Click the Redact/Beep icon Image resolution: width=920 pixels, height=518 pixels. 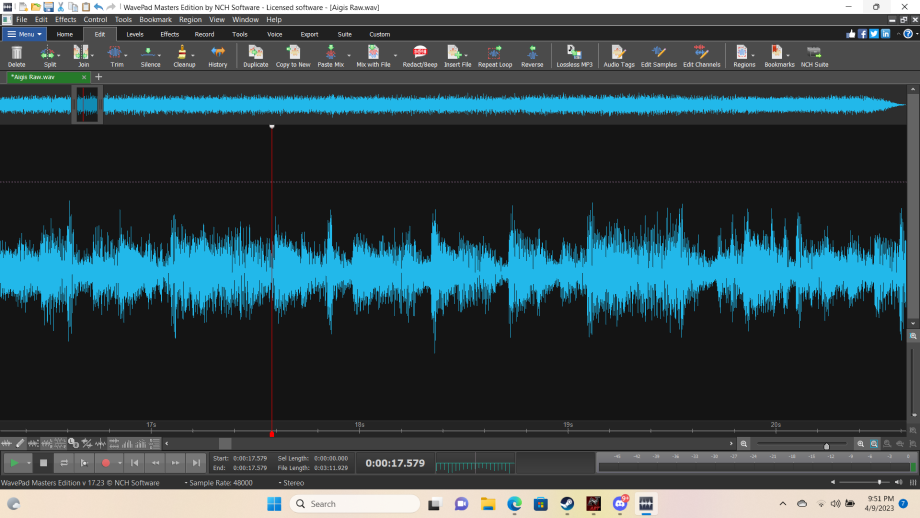(x=420, y=56)
